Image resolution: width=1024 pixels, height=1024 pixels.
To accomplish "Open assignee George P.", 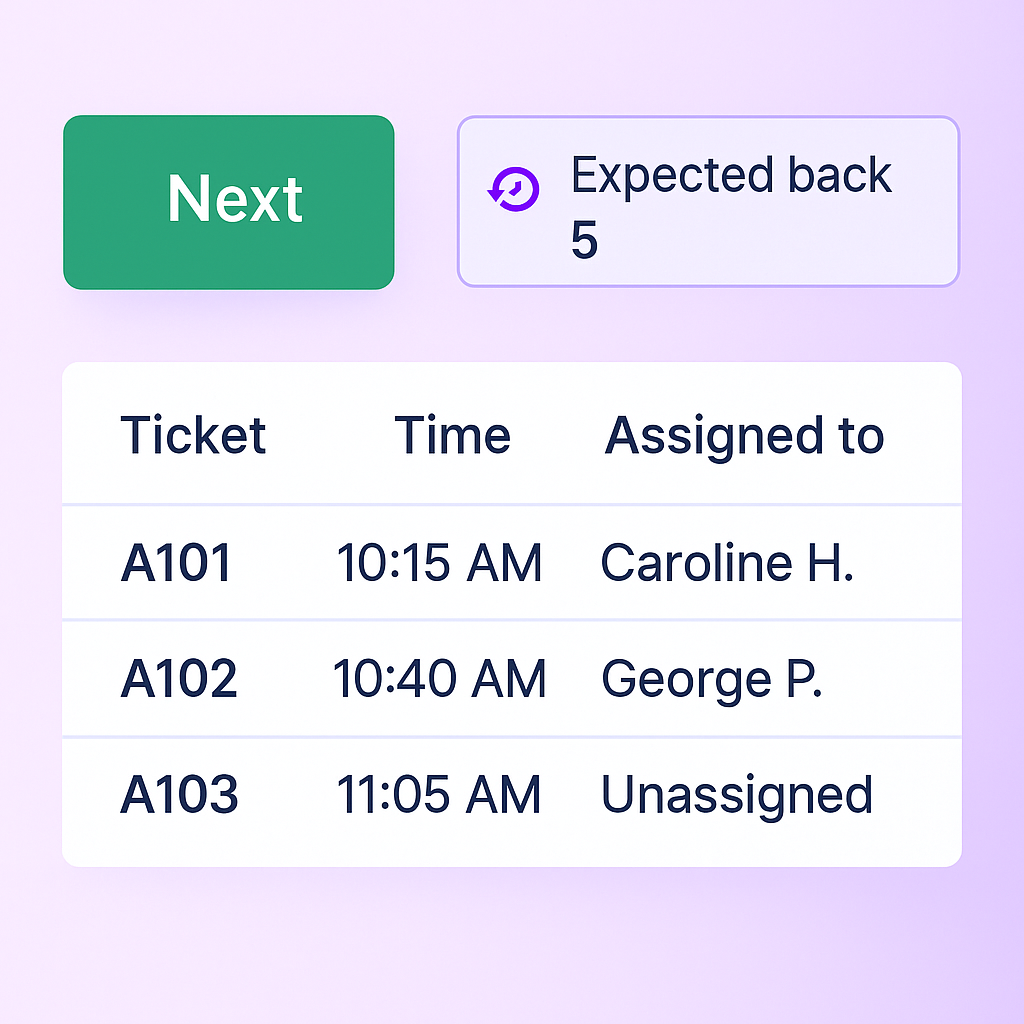I will tap(711, 680).
